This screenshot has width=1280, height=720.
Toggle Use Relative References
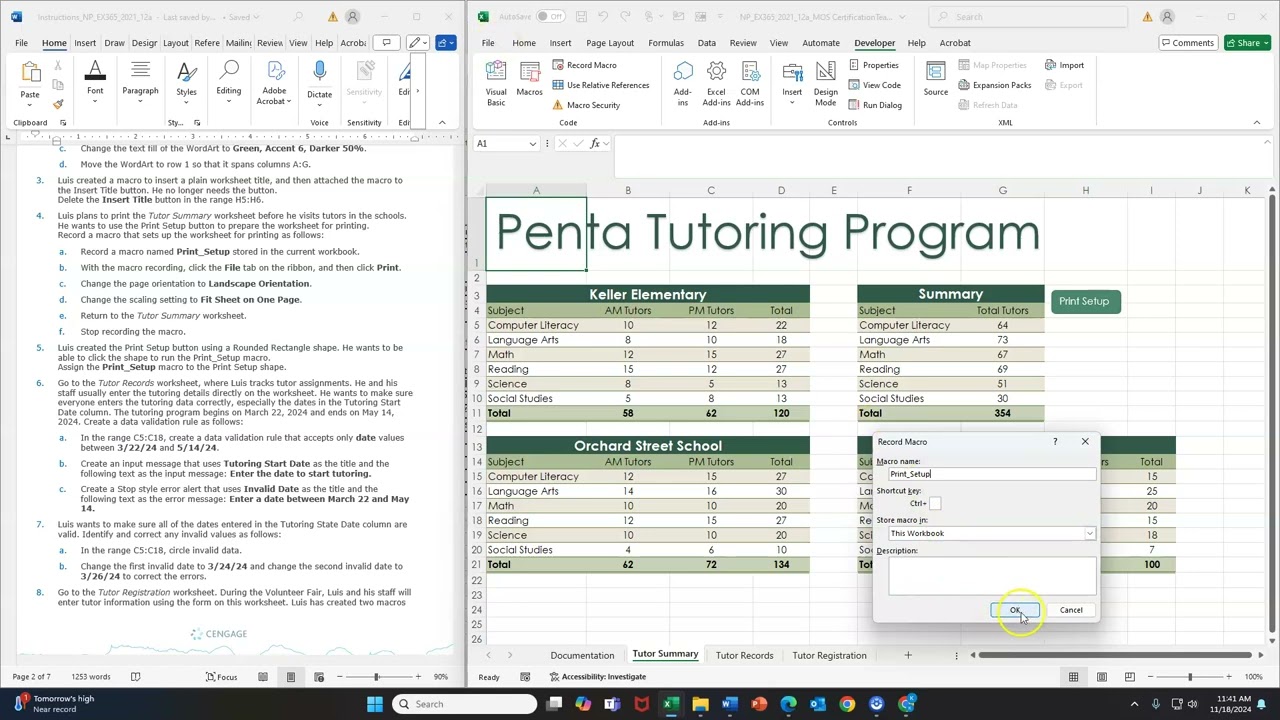pos(600,85)
